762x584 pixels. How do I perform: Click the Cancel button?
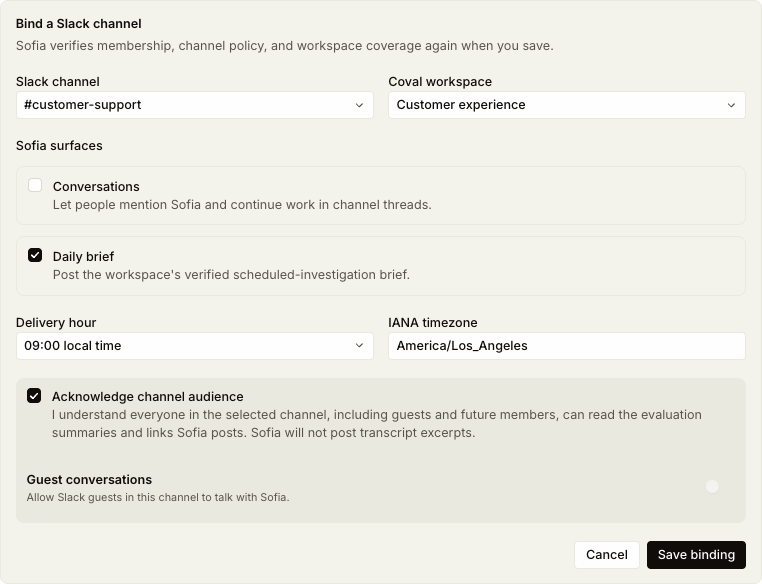[x=606, y=555]
